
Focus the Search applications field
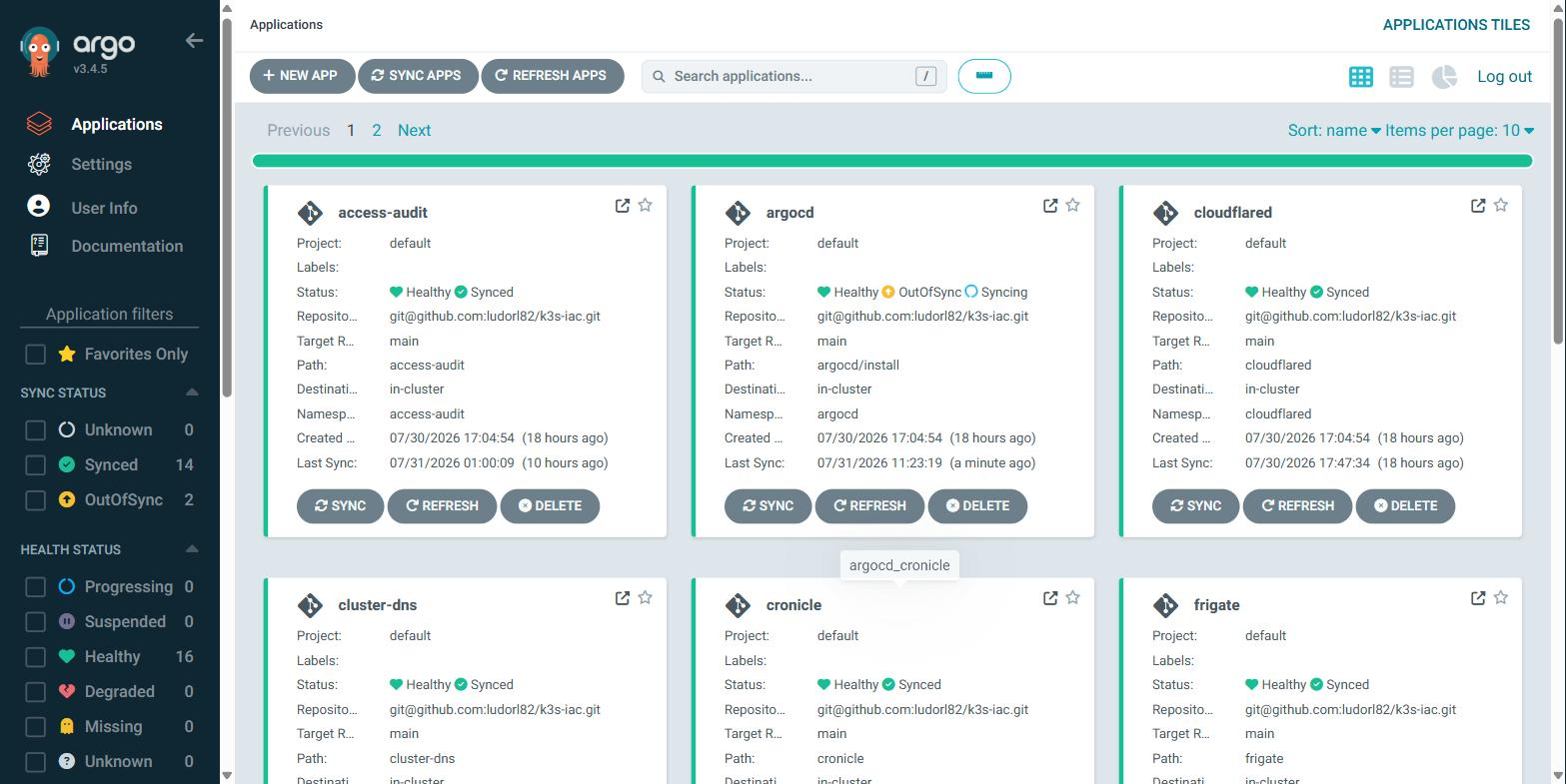(792, 76)
